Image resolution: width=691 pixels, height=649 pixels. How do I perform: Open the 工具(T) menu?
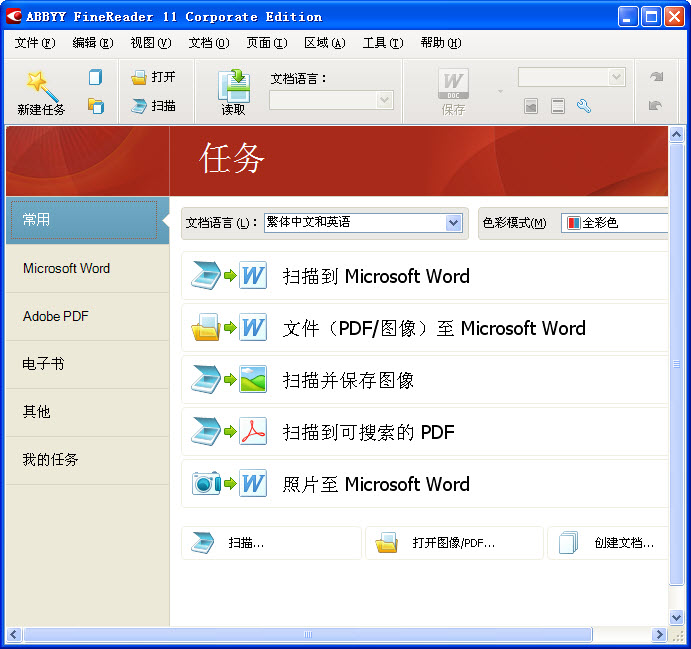[383, 43]
